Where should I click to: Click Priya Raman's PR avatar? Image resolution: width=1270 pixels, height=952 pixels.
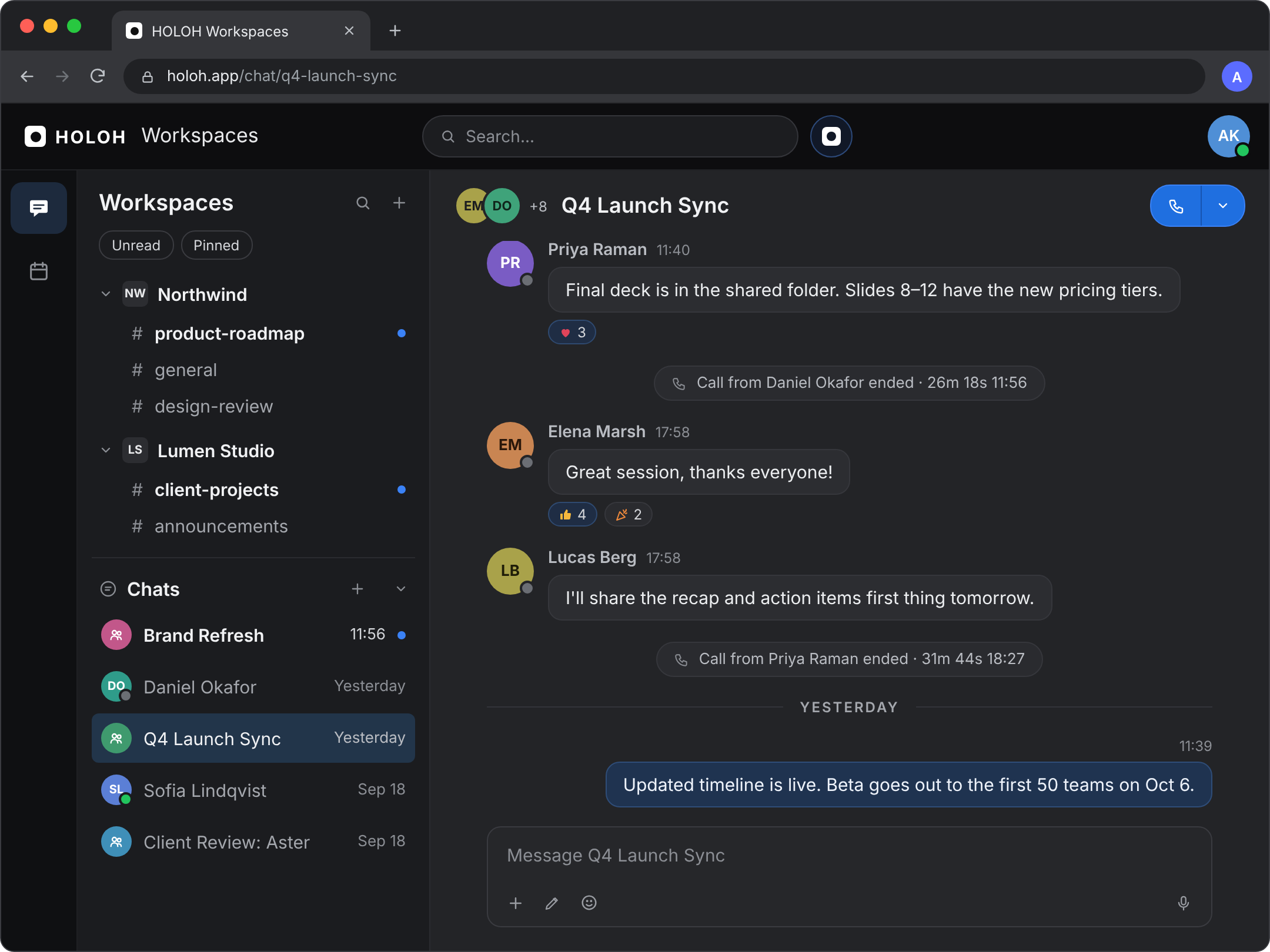coord(510,263)
